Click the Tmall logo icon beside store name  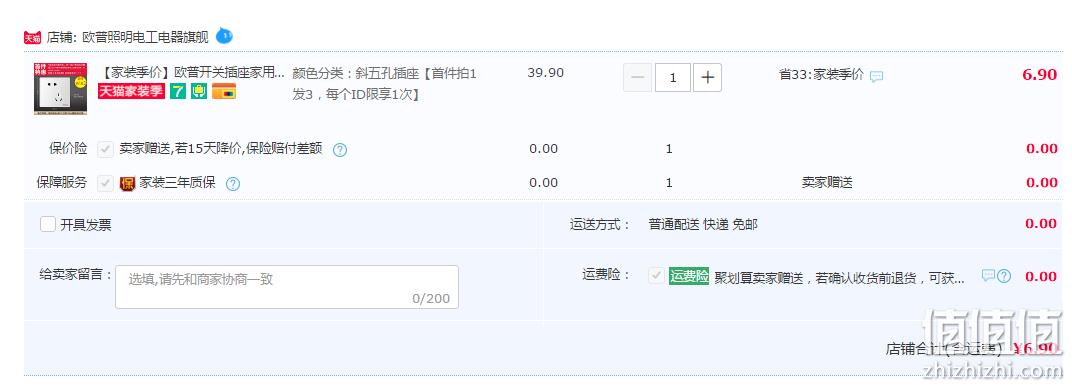point(32,38)
